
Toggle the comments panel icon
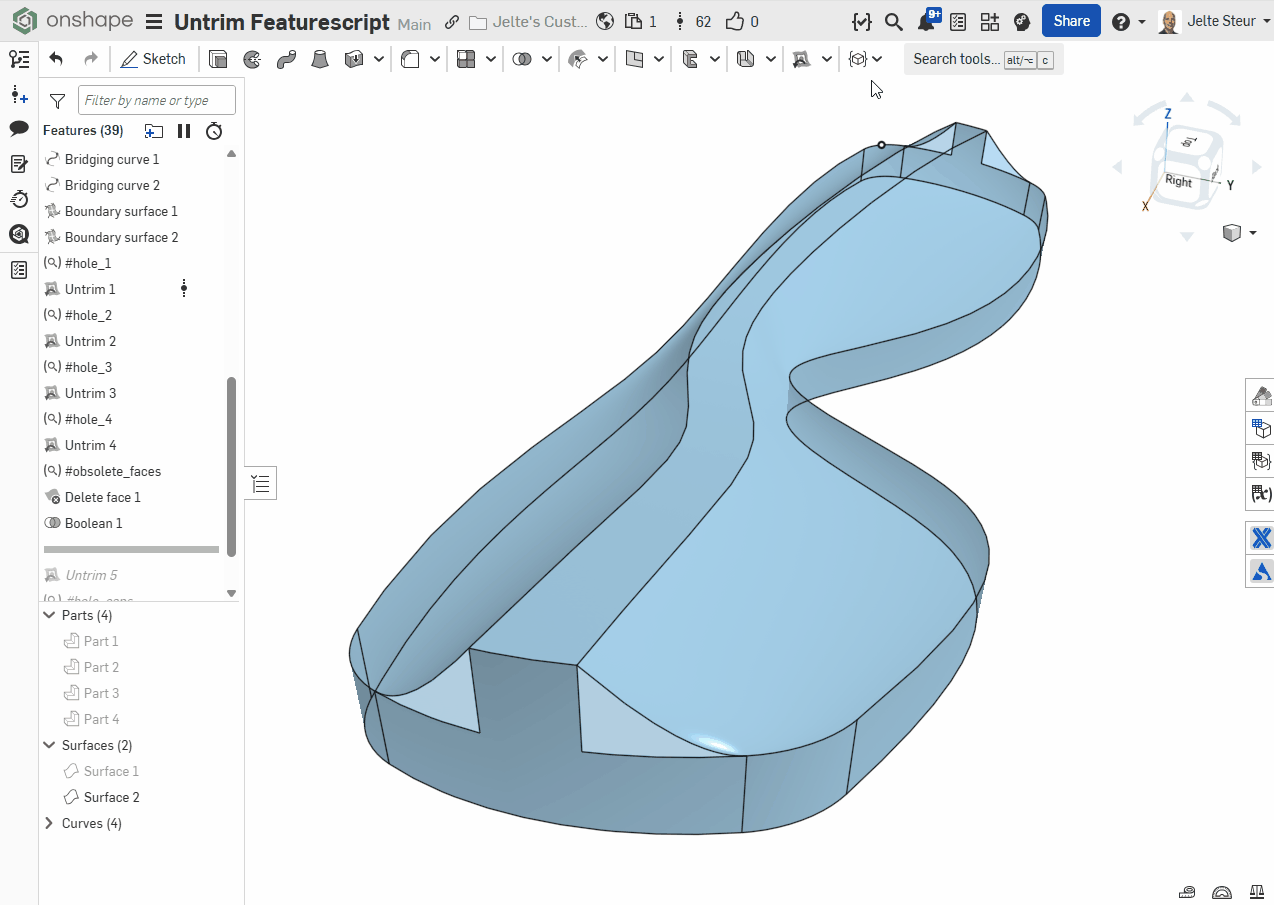click(19, 128)
